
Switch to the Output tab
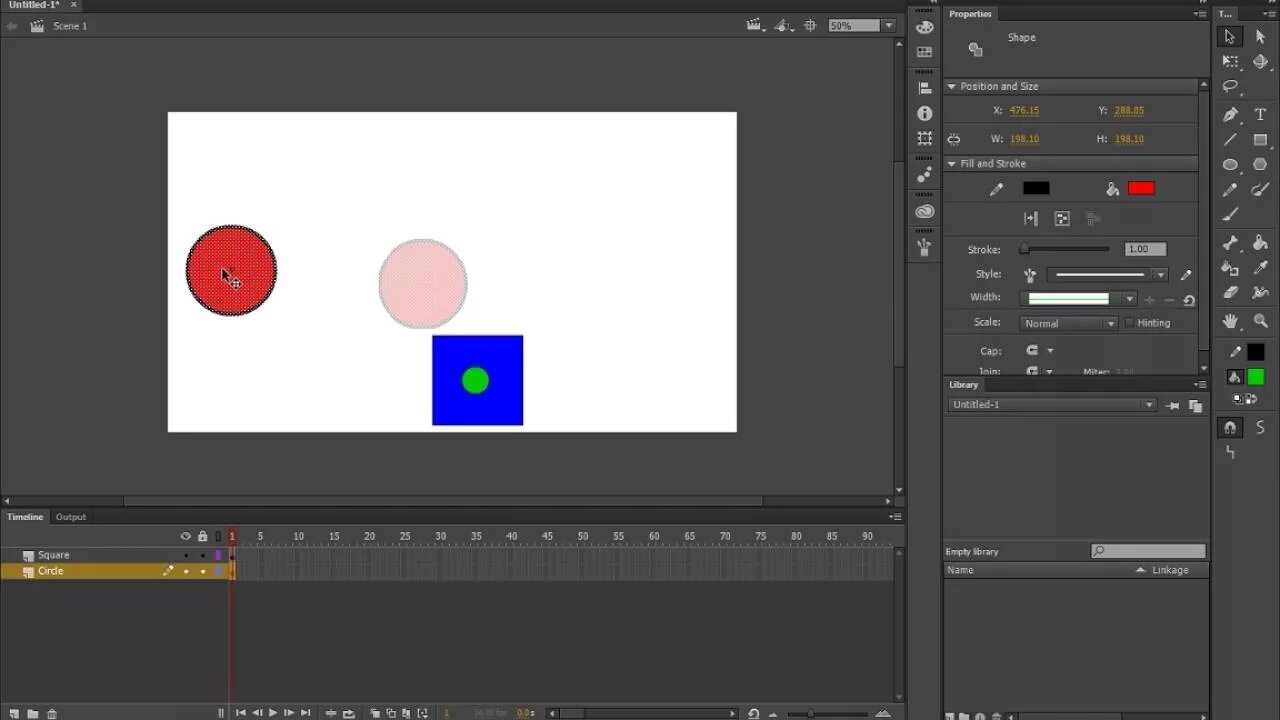(x=71, y=517)
